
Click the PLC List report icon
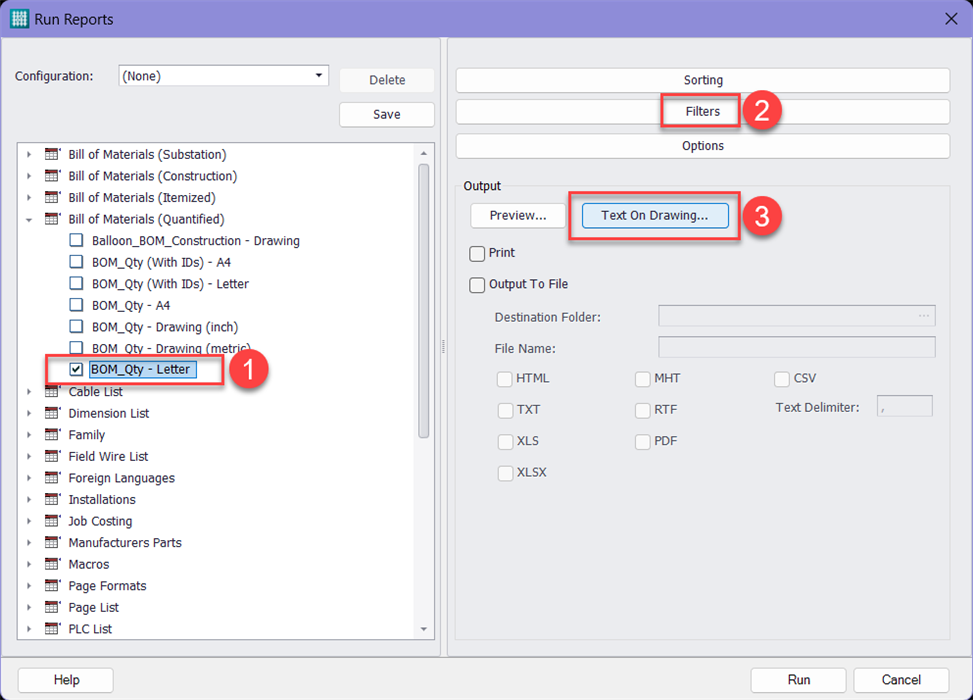(51, 628)
